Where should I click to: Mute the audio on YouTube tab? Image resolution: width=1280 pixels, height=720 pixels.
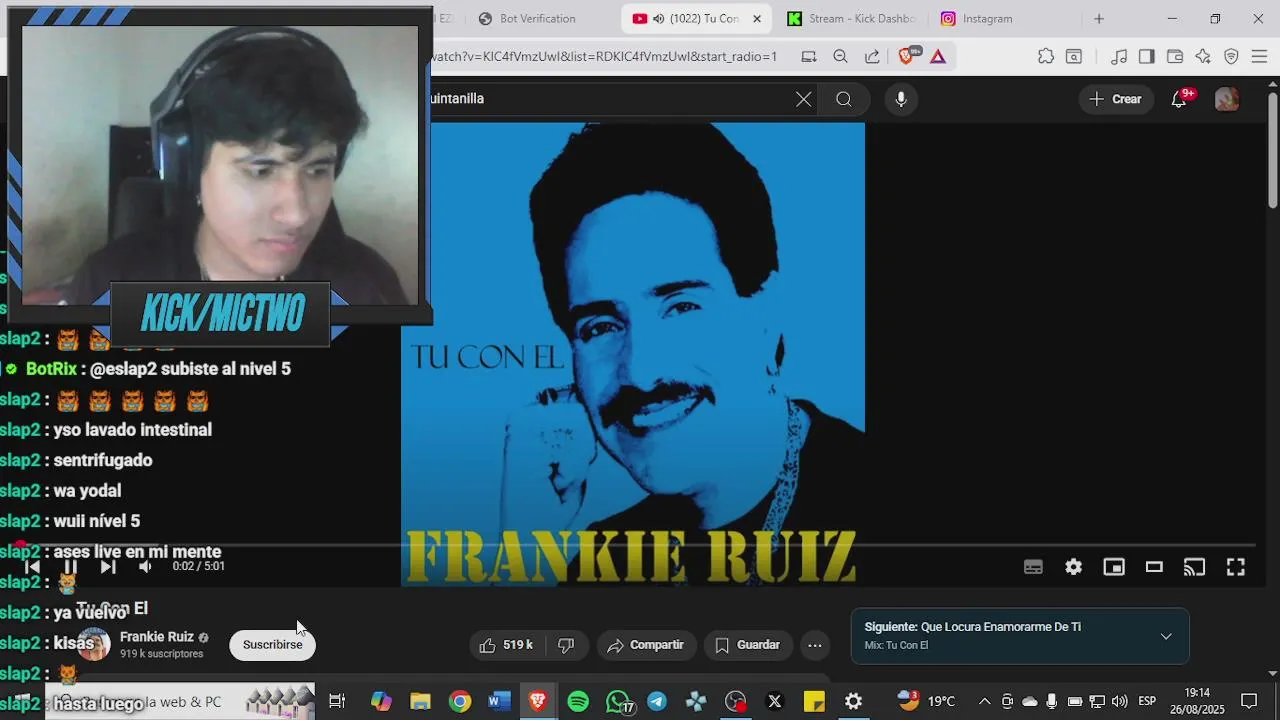coord(658,19)
